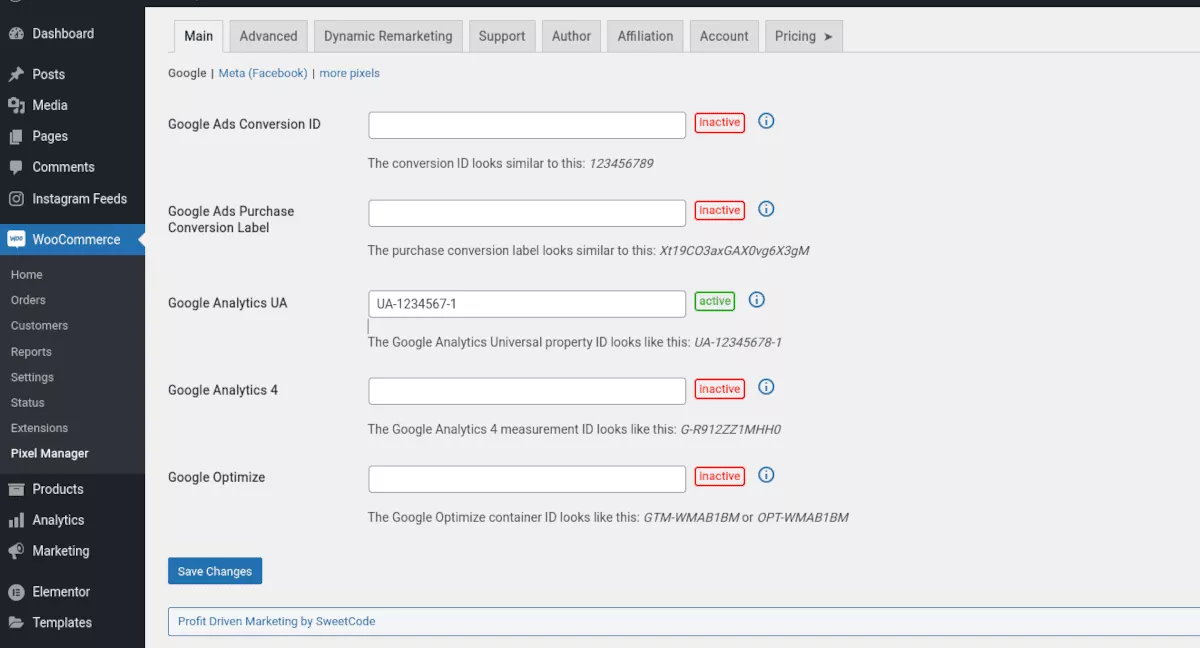Open Elementor menu label

61,592
